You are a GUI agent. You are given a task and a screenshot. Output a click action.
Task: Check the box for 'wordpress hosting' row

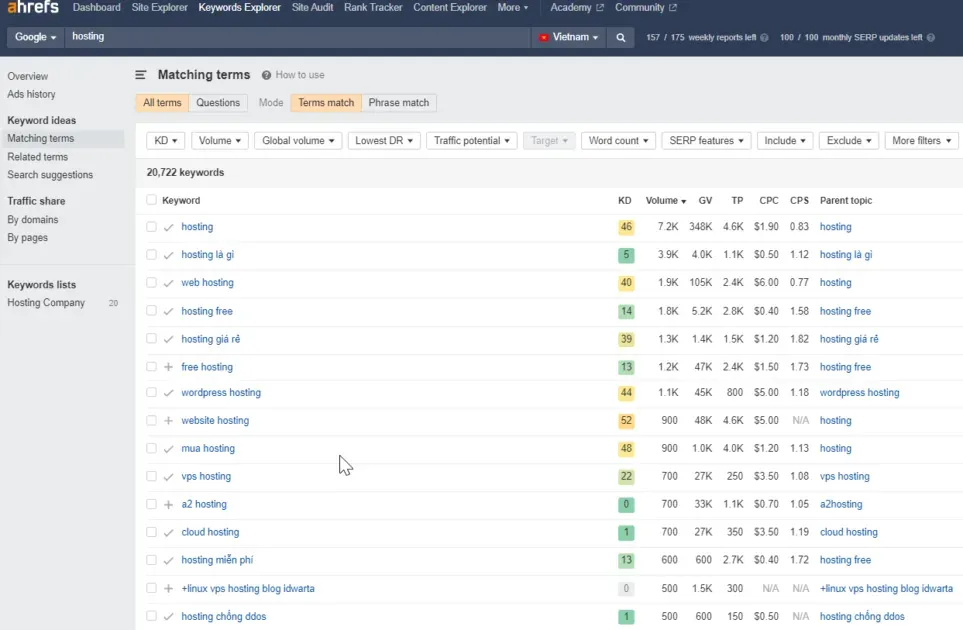pos(151,393)
